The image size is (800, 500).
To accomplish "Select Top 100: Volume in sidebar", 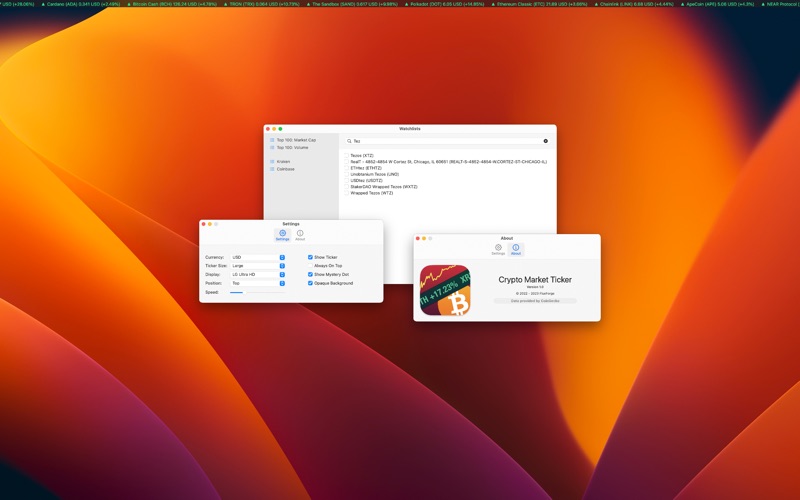I will 291,148.
